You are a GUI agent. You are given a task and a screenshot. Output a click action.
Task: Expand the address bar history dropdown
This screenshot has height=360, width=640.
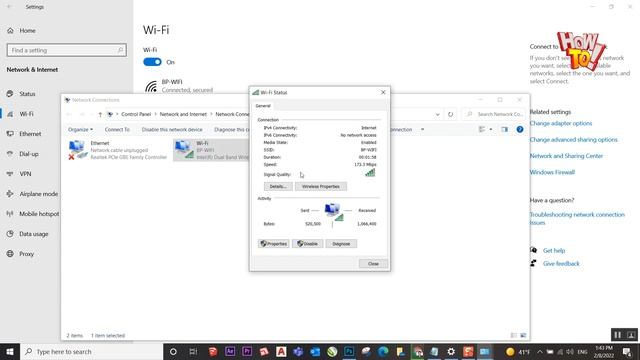point(438,114)
